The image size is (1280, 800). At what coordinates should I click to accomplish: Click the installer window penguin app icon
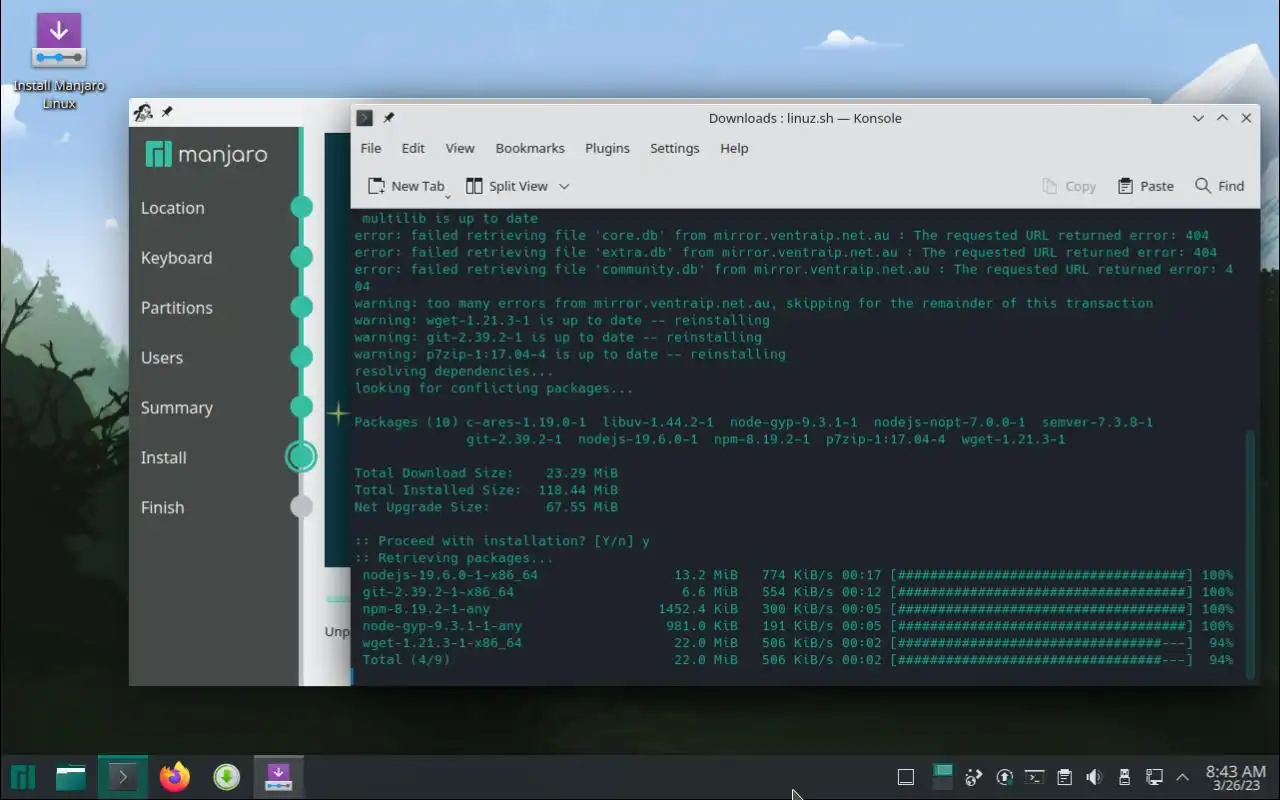point(143,112)
